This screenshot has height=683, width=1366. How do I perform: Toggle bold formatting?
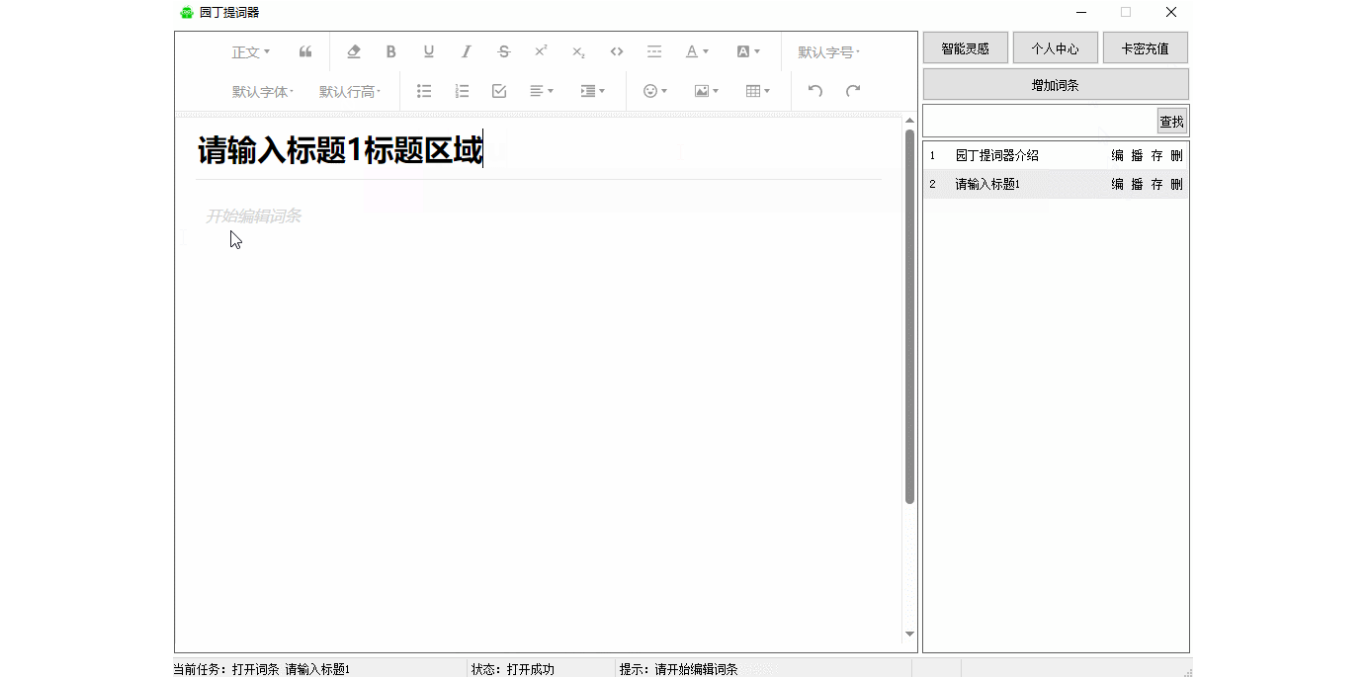point(391,52)
